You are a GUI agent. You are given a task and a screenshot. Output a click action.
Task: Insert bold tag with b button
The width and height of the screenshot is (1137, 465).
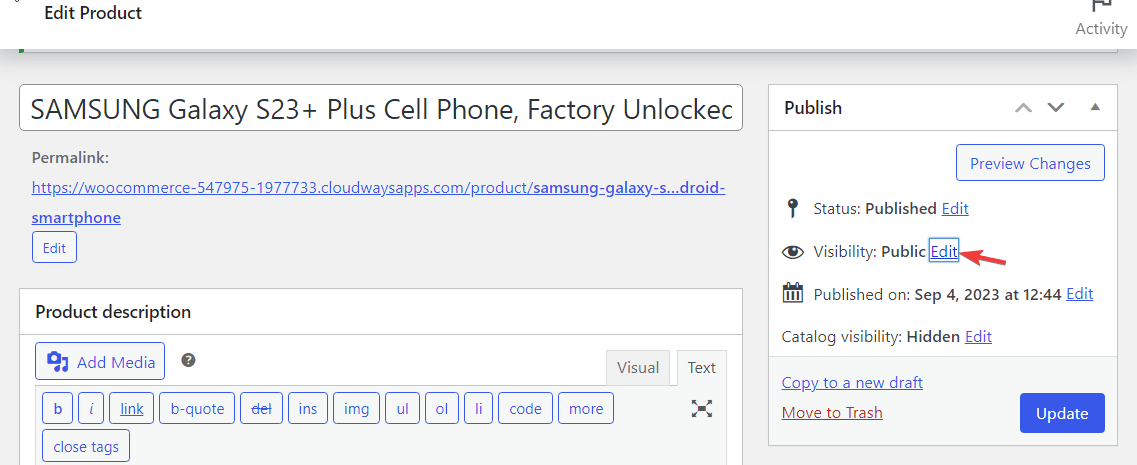pos(58,408)
